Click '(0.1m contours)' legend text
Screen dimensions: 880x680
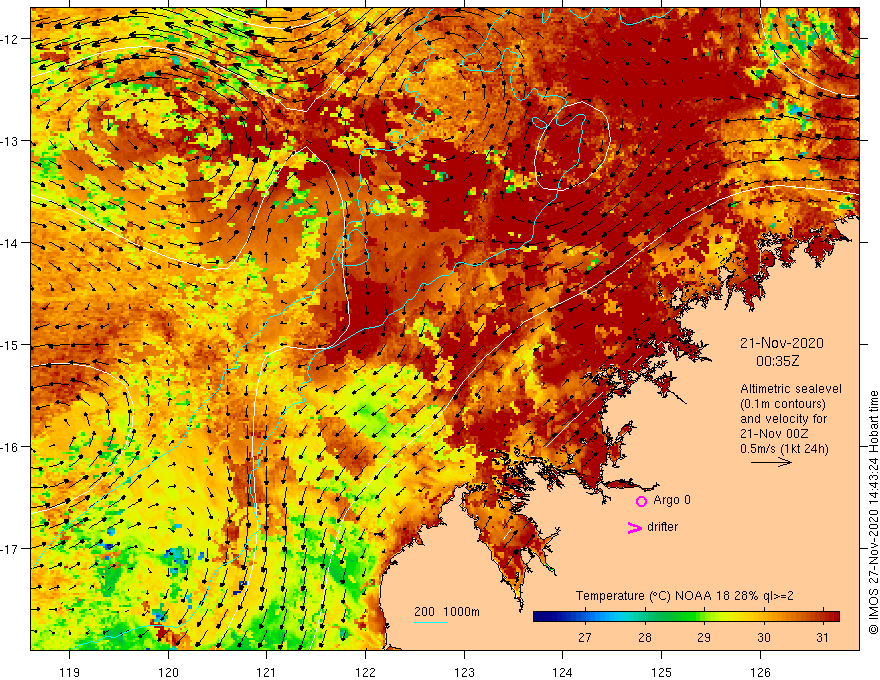click(x=783, y=404)
